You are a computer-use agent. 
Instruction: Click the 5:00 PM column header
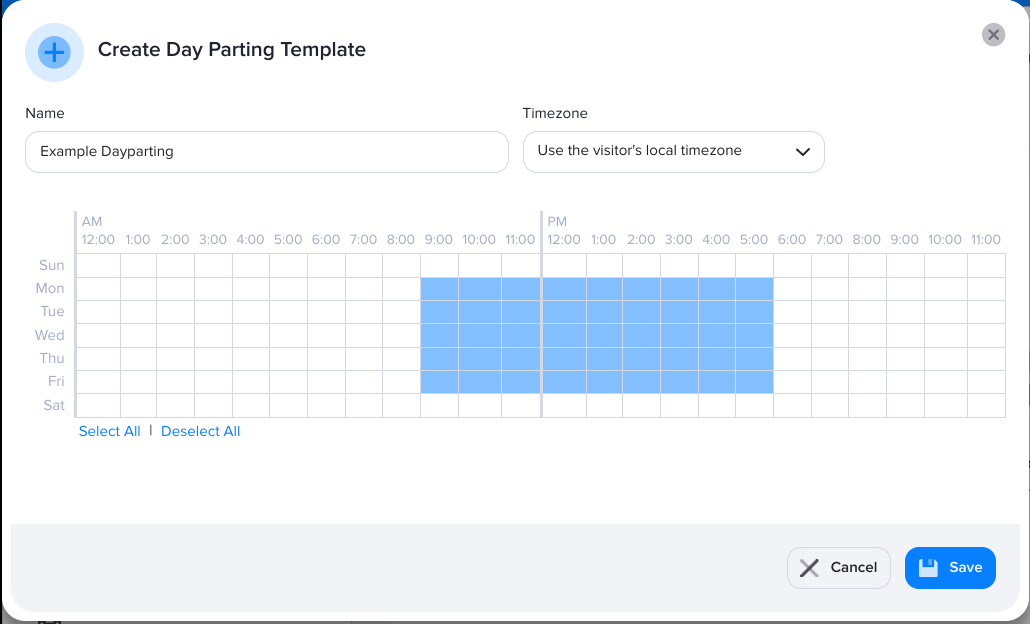point(753,240)
